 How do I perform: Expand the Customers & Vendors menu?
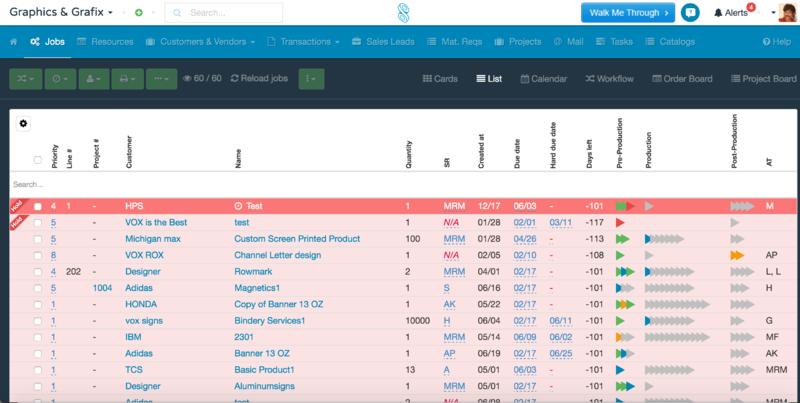200,42
